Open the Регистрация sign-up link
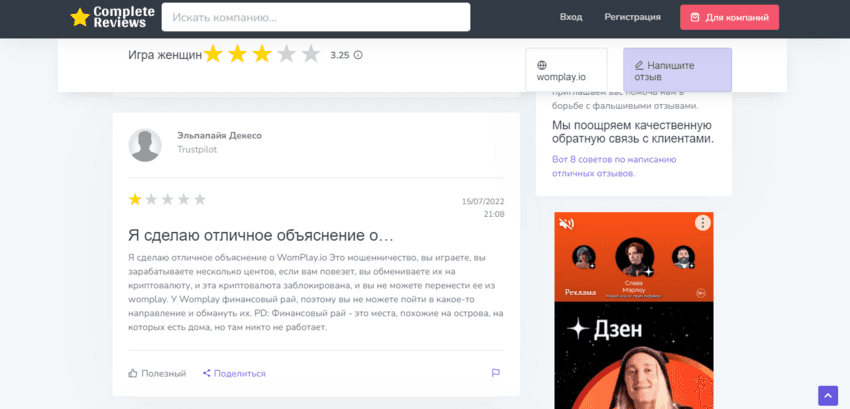The height and width of the screenshot is (409, 850). point(633,17)
